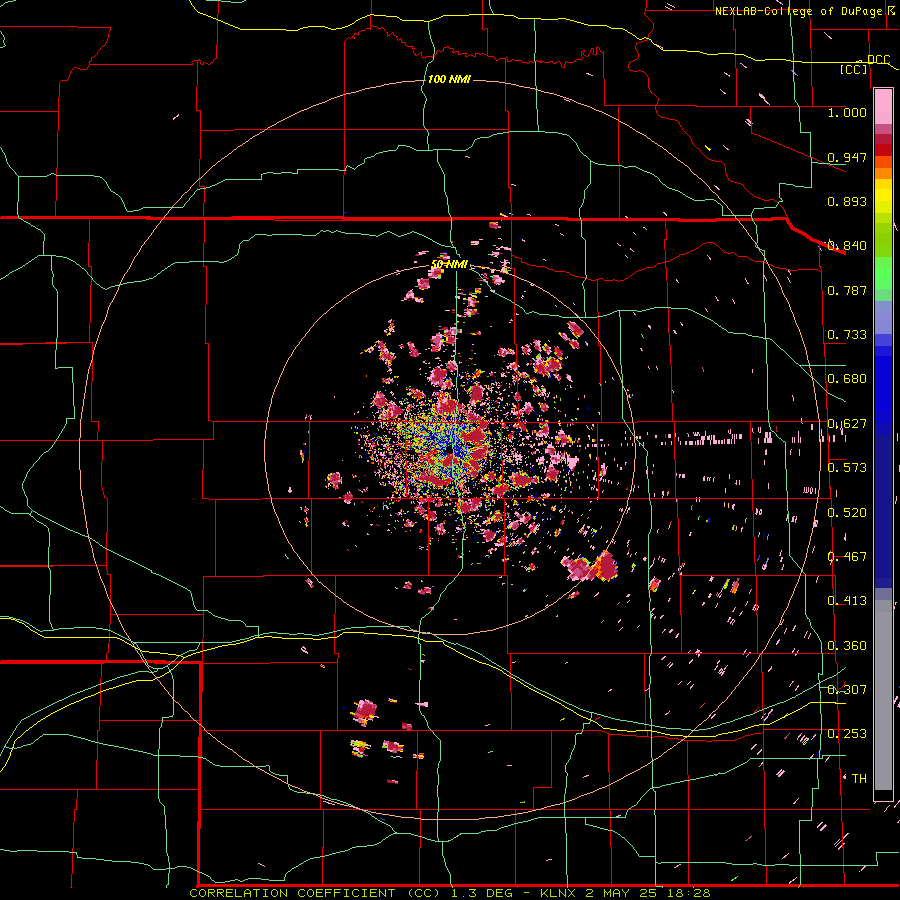Click the 0.307 color scale value
Screen dimensions: 900x900
tap(847, 690)
